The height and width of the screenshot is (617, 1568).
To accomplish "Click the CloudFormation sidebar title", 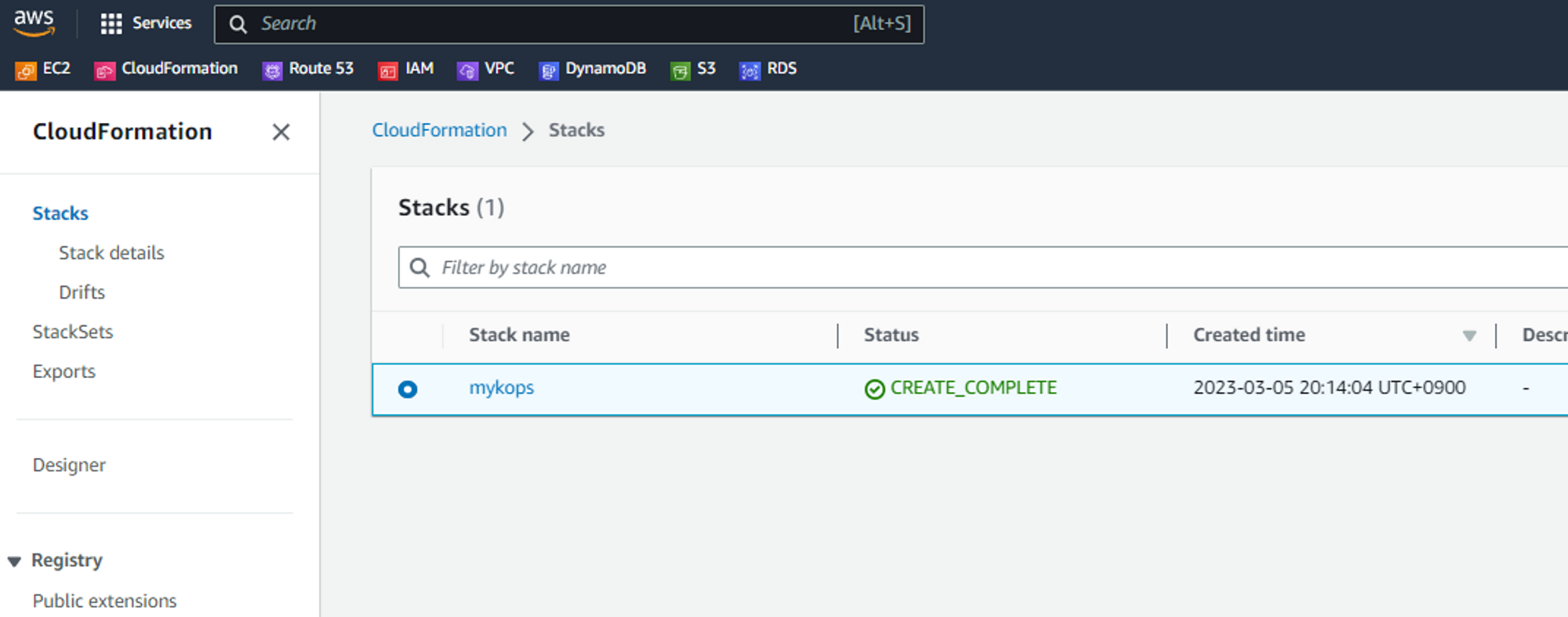I will [x=122, y=132].
